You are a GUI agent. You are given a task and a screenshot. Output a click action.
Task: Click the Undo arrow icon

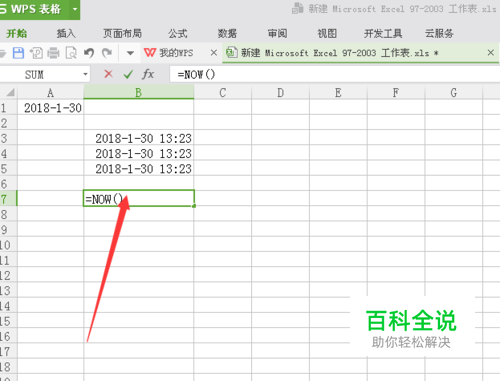point(89,53)
